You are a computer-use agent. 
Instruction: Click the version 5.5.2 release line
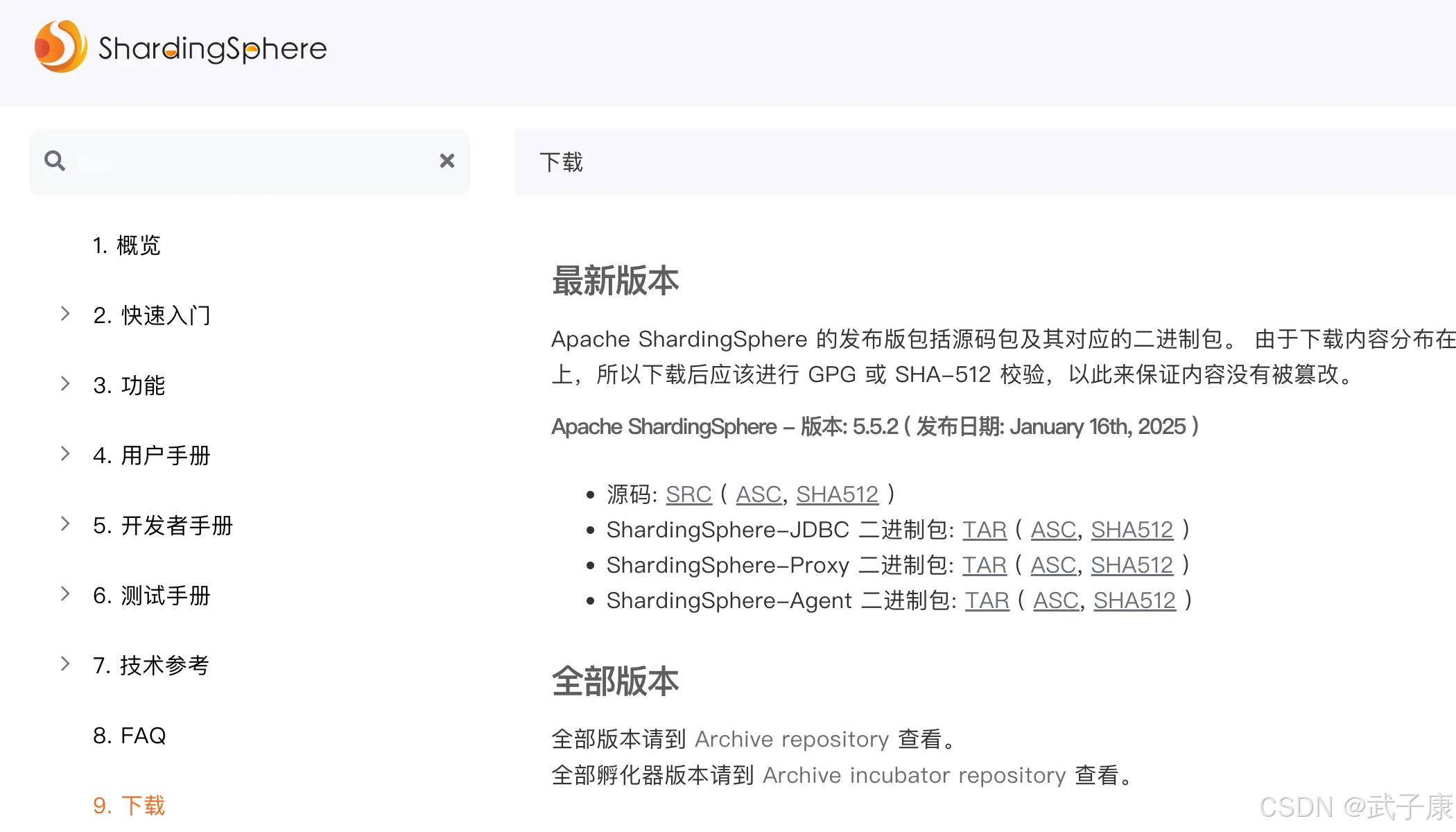click(x=876, y=426)
